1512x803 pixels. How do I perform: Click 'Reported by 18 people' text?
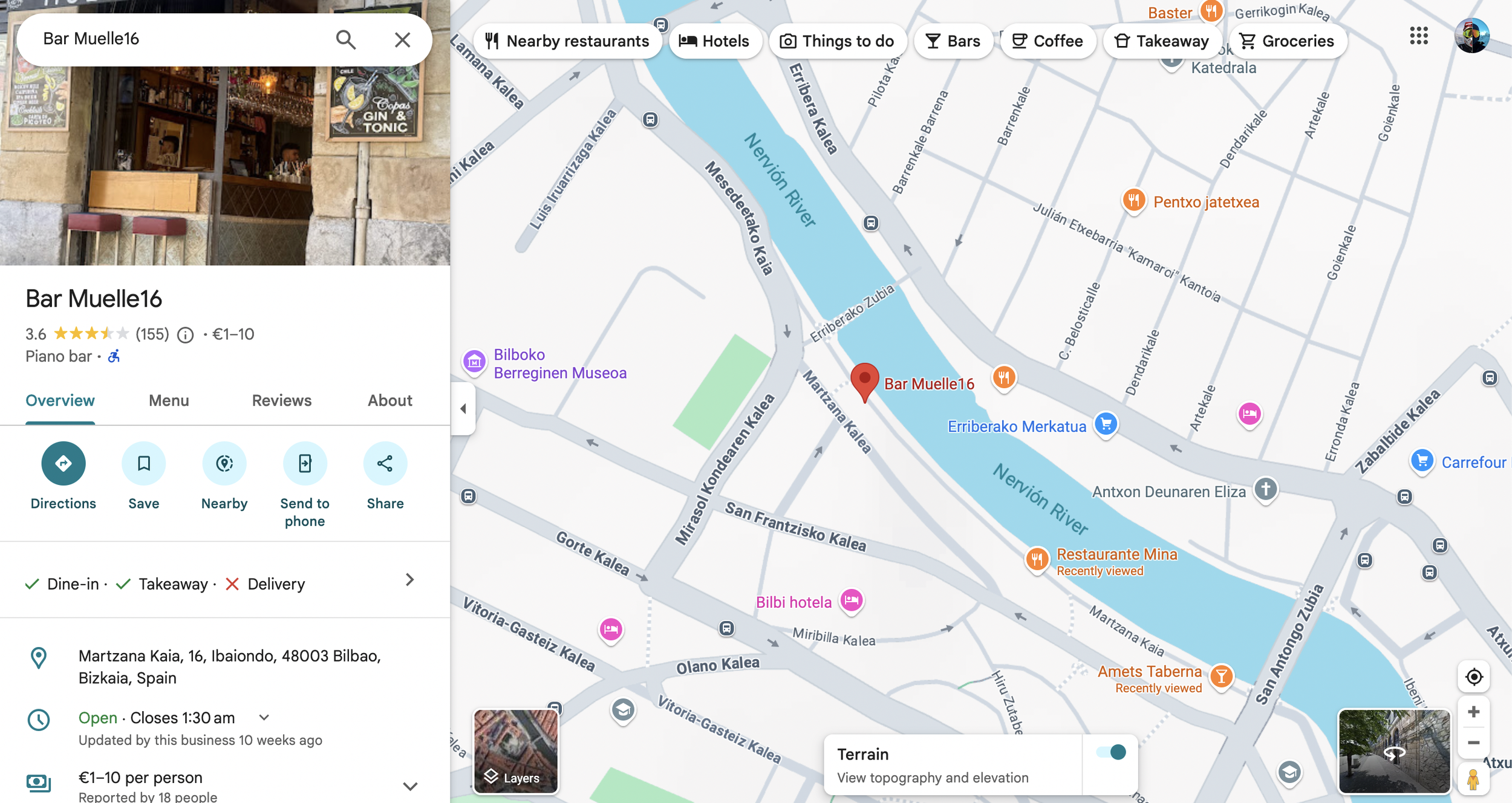(148, 796)
